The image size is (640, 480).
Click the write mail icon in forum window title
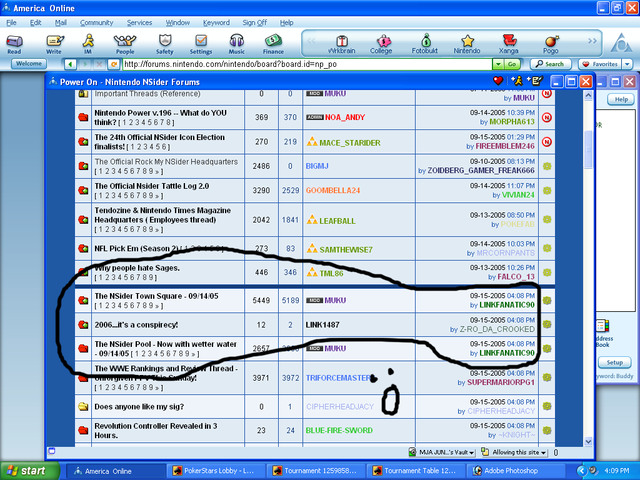click(535, 81)
